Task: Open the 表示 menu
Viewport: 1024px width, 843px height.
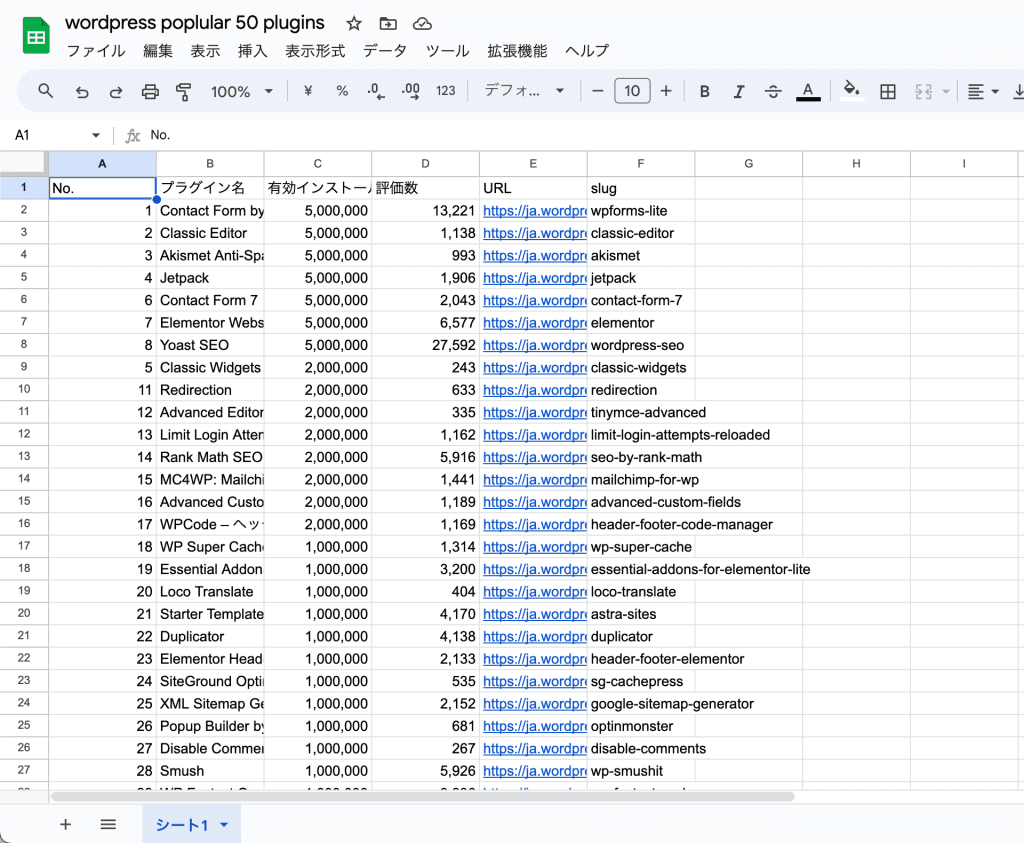Action: 205,51
